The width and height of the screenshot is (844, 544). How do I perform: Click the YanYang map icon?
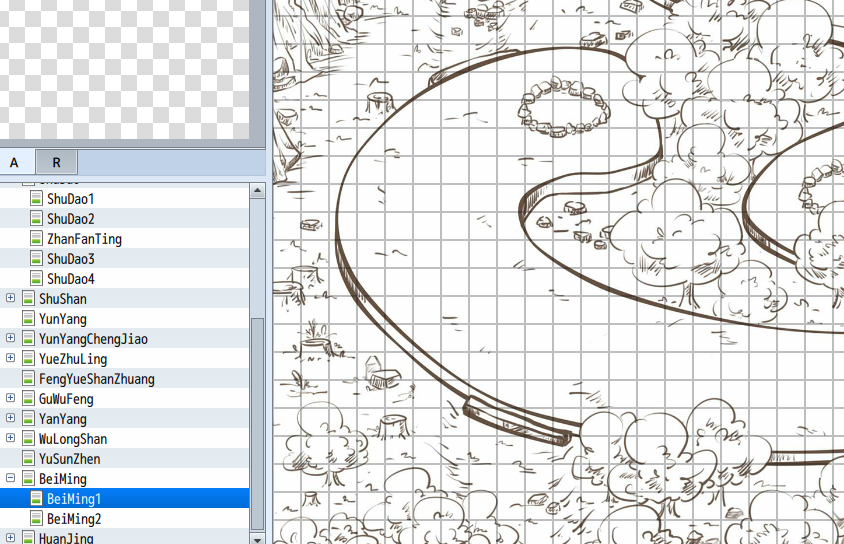(x=29, y=418)
